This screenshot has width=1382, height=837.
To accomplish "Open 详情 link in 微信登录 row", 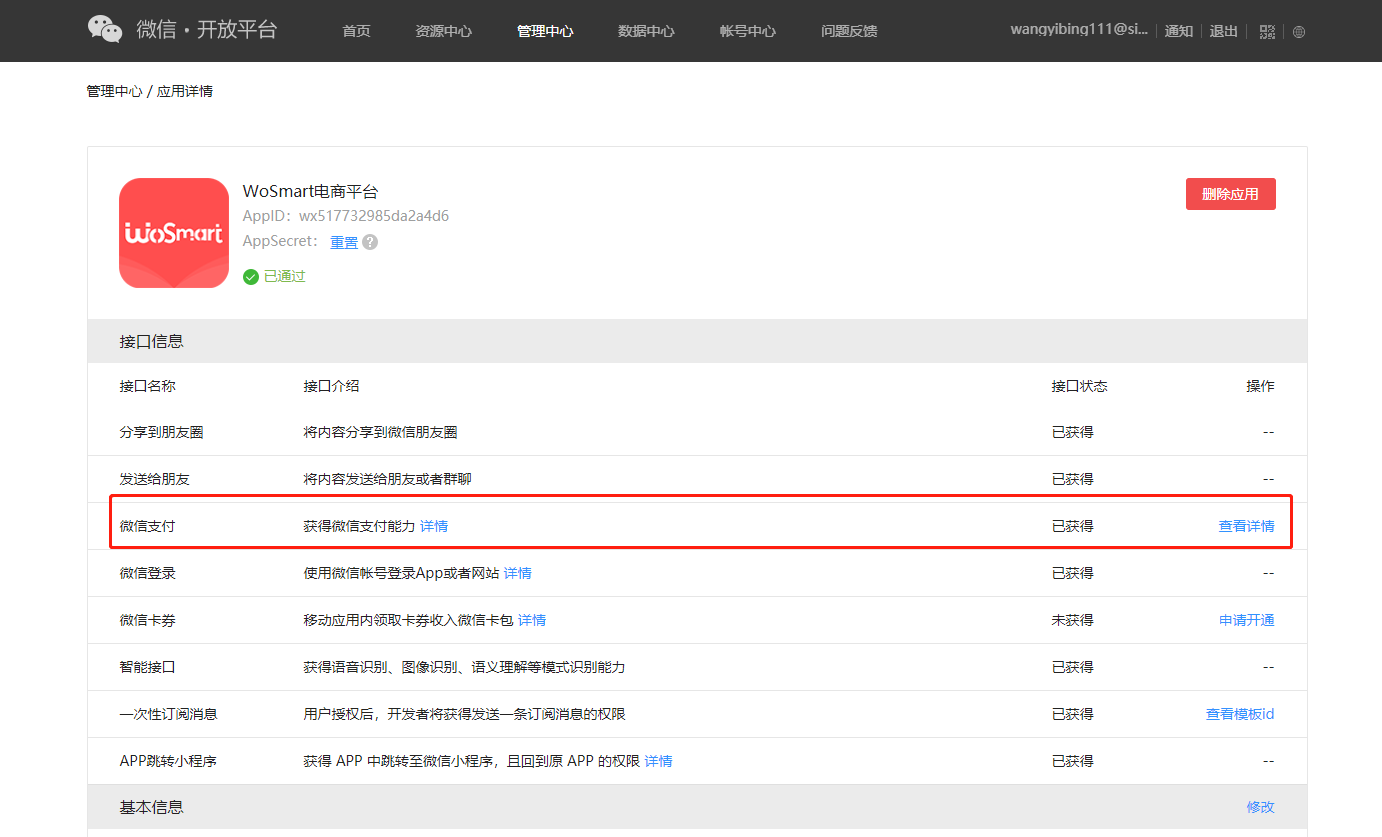I will pos(518,573).
